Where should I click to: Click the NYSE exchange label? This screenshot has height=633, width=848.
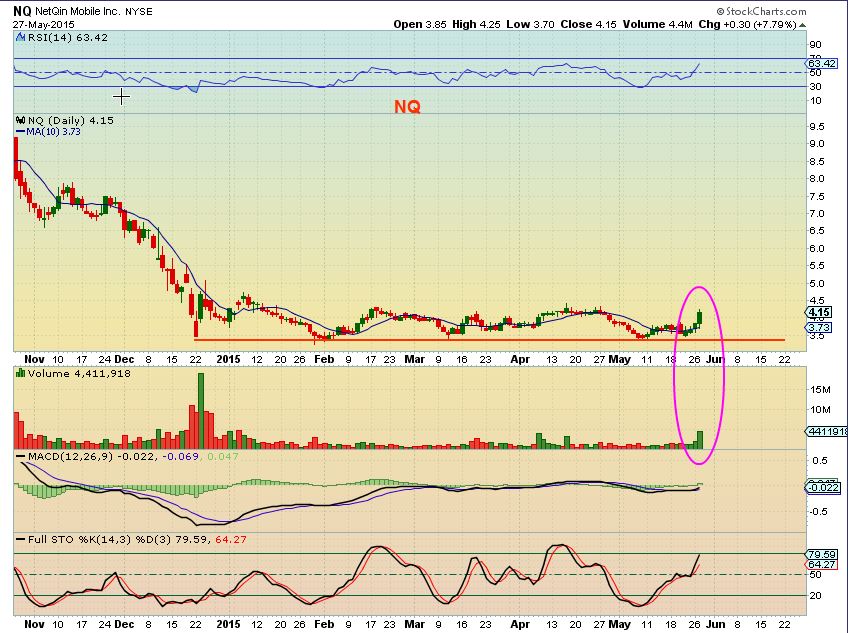tap(138, 11)
